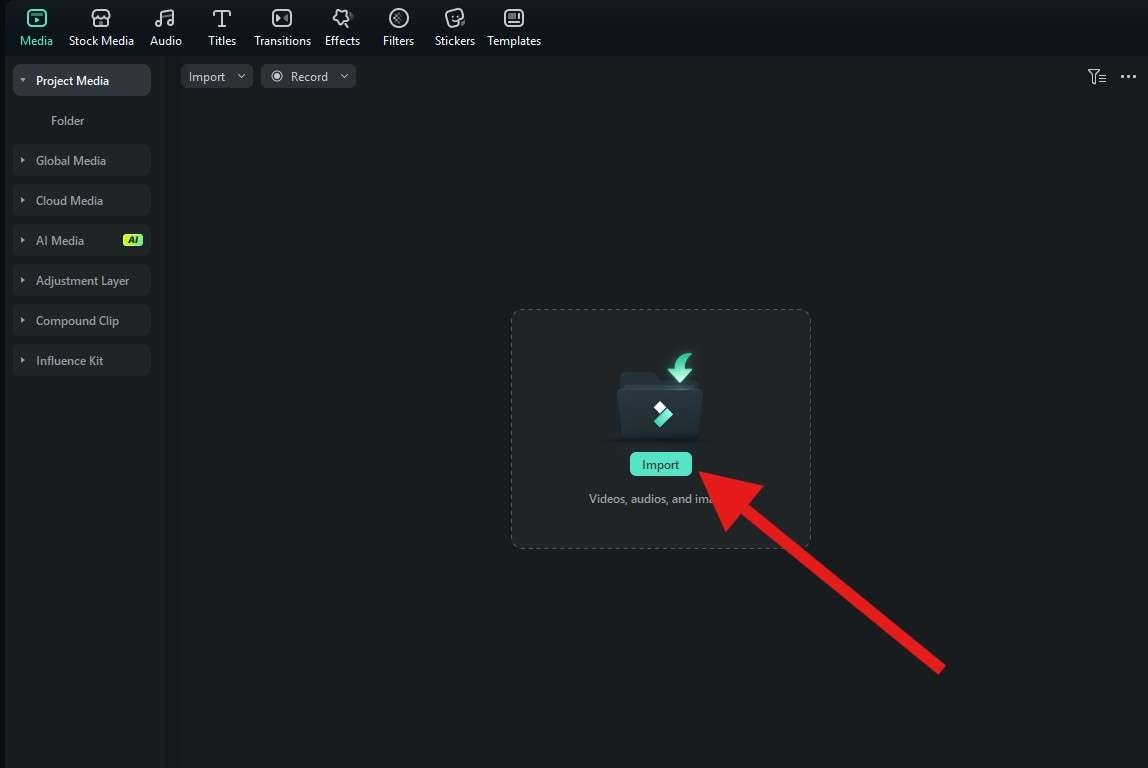Select the Adjustment Layer item
1148x768 pixels.
point(82,280)
